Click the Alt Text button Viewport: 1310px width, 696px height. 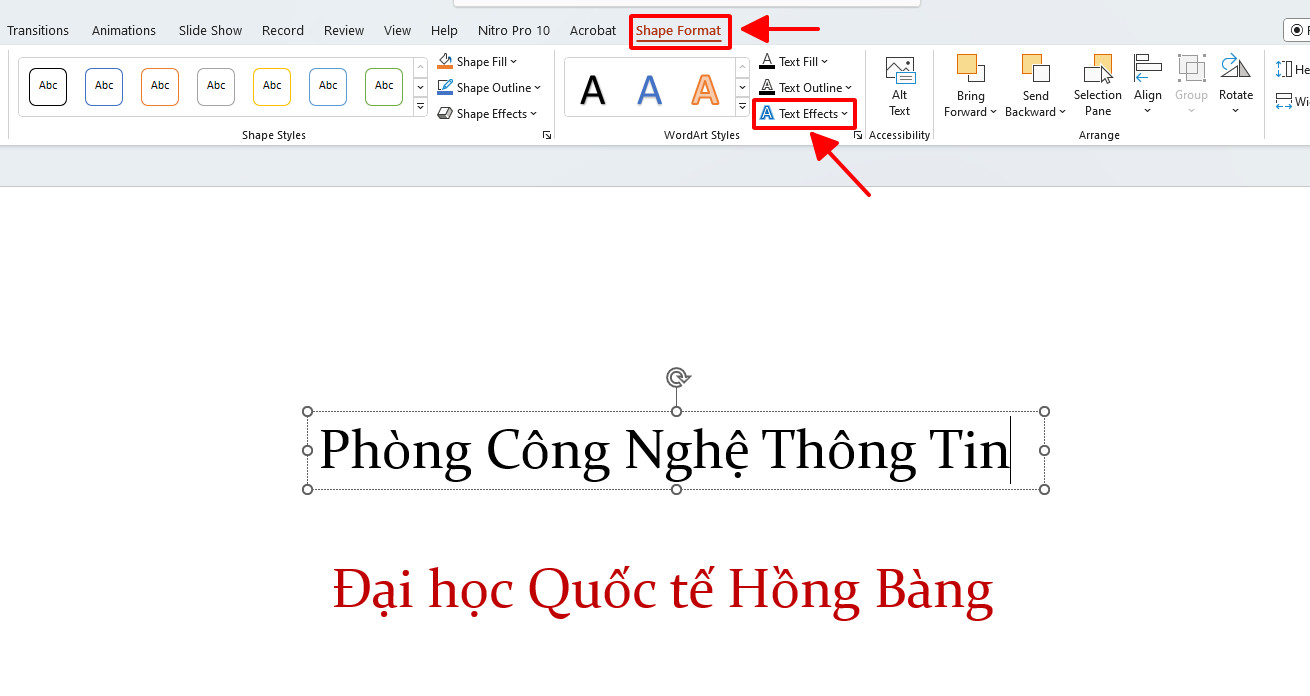tap(900, 88)
